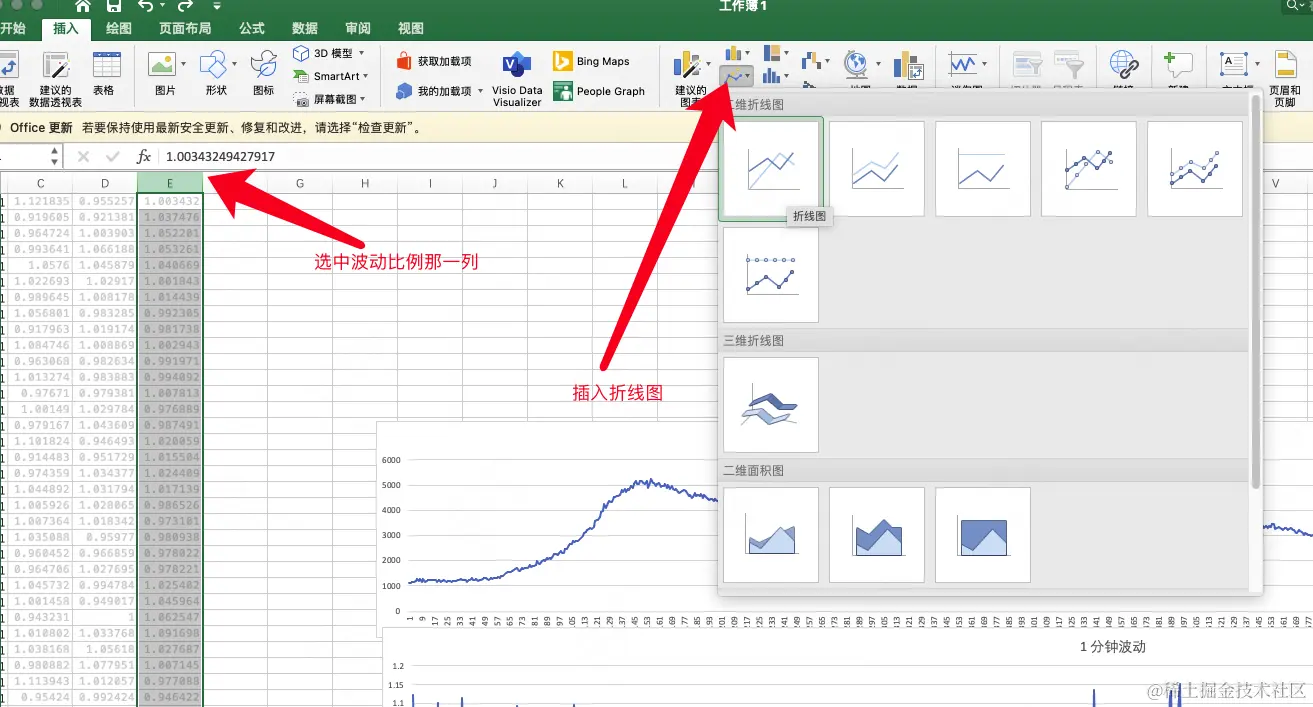This screenshot has height=707, width=1313.
Task: Select the stacked line with markers thumbnail
Action: point(1195,168)
